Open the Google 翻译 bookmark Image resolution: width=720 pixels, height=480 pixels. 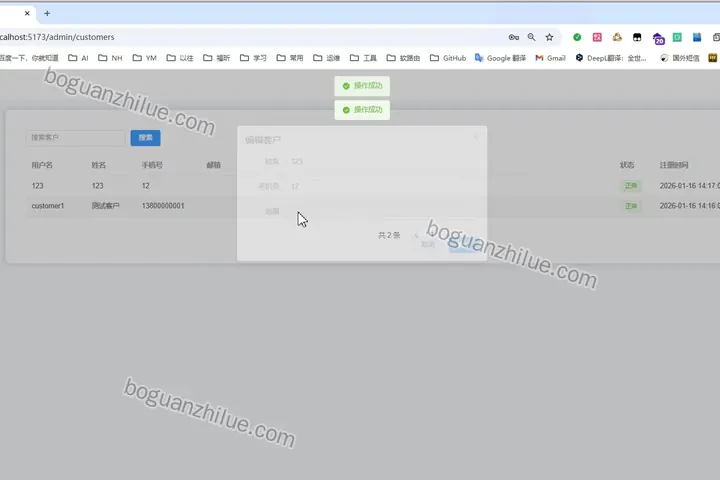500,58
